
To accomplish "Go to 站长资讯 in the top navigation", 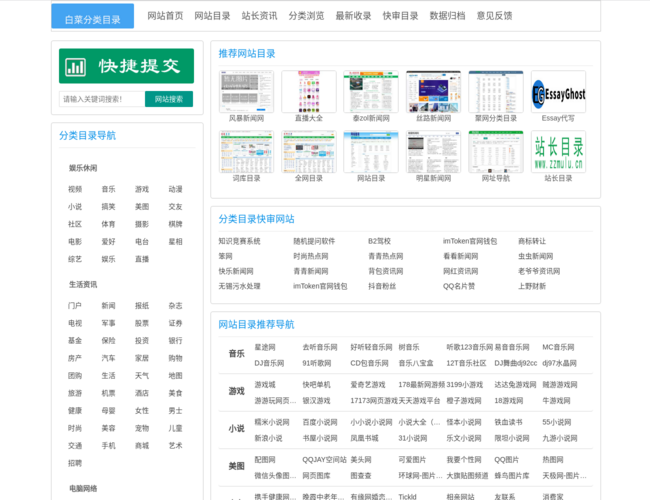I will pyautogui.click(x=259, y=16).
